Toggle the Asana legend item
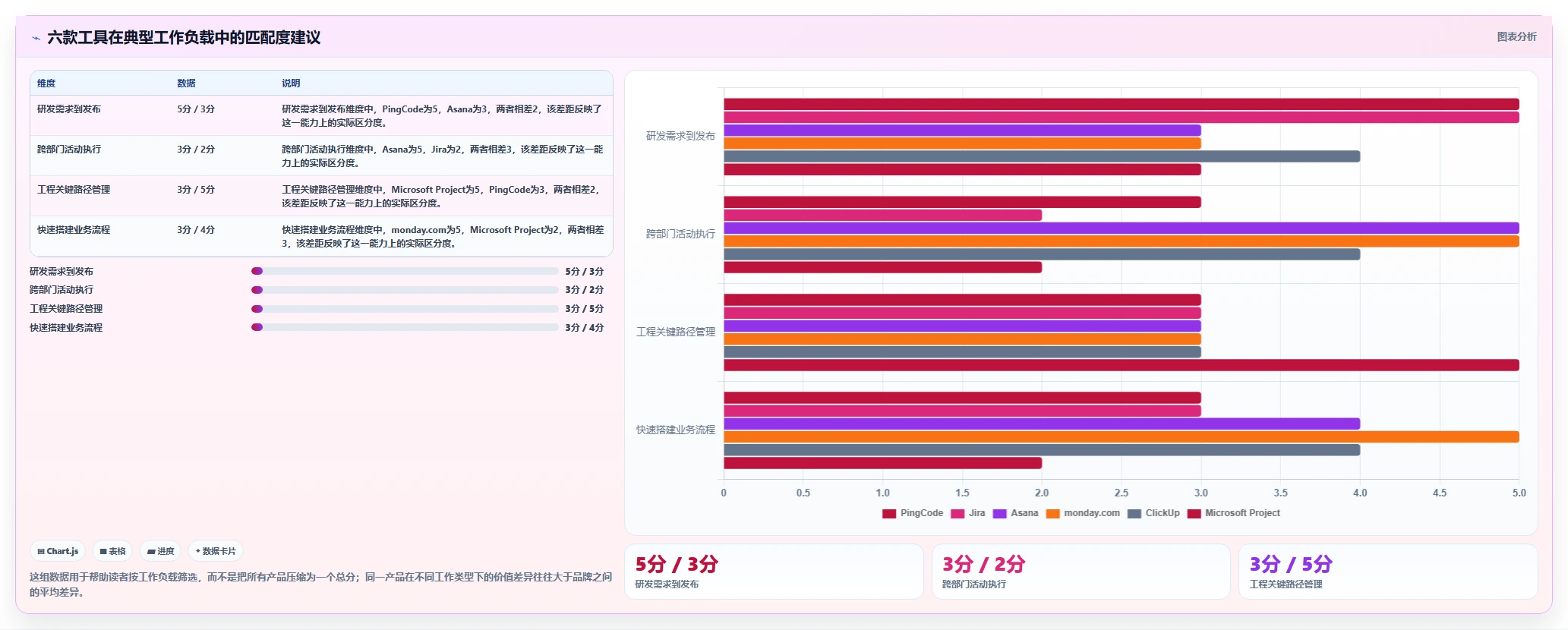The image size is (1568, 630). 1015,513
